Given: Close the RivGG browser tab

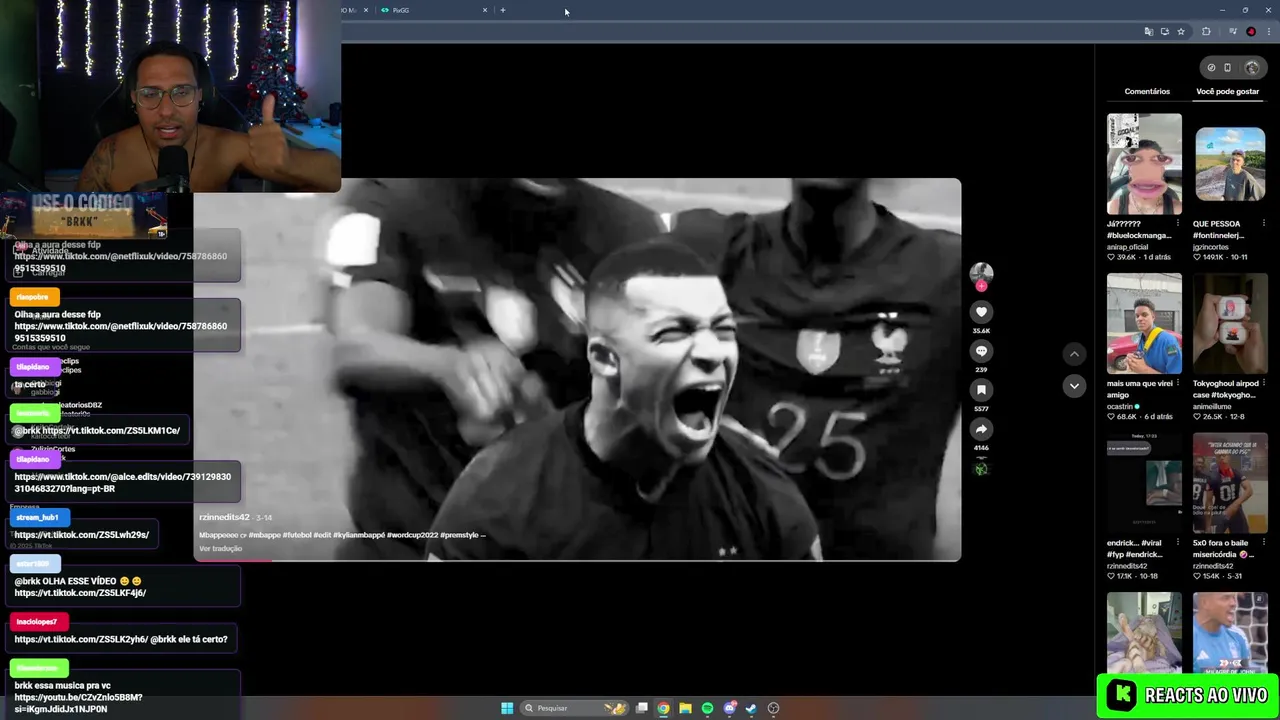Looking at the screenshot, I should (485, 10).
